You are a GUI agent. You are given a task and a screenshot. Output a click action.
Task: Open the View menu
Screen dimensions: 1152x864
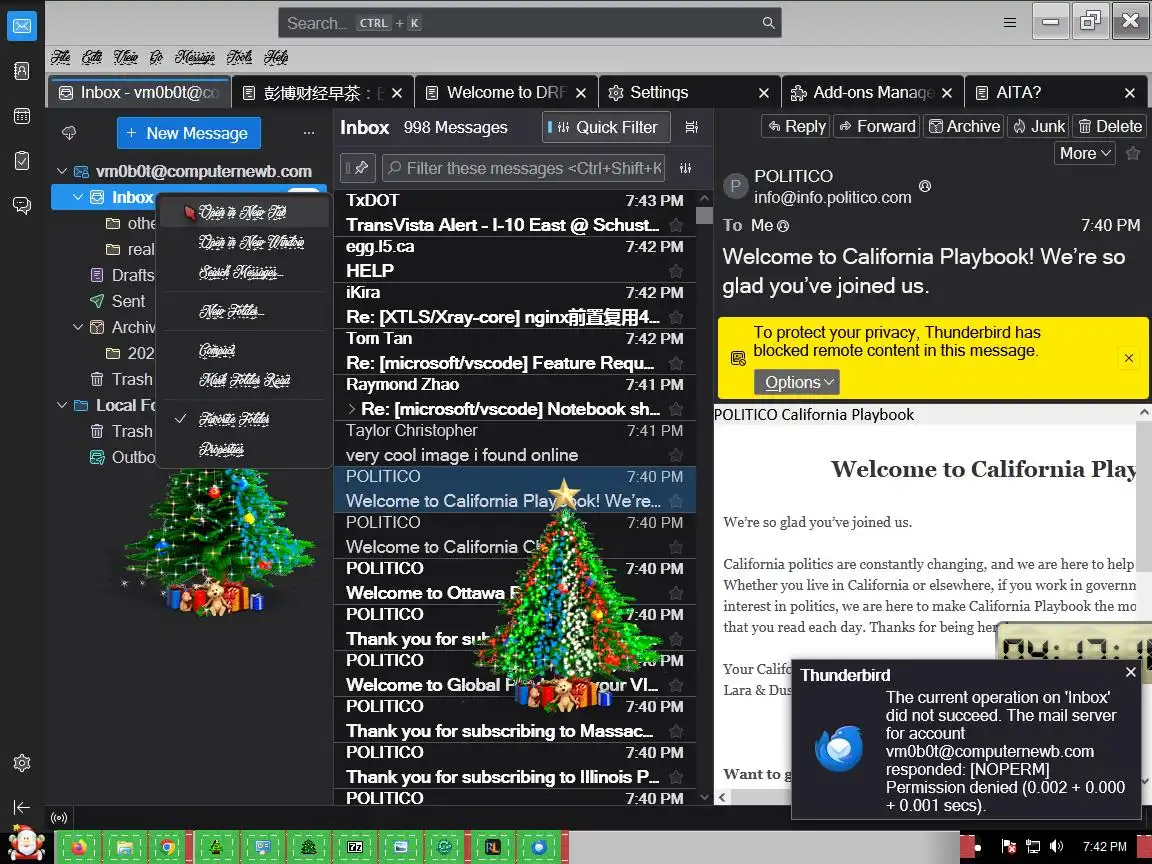click(x=125, y=57)
